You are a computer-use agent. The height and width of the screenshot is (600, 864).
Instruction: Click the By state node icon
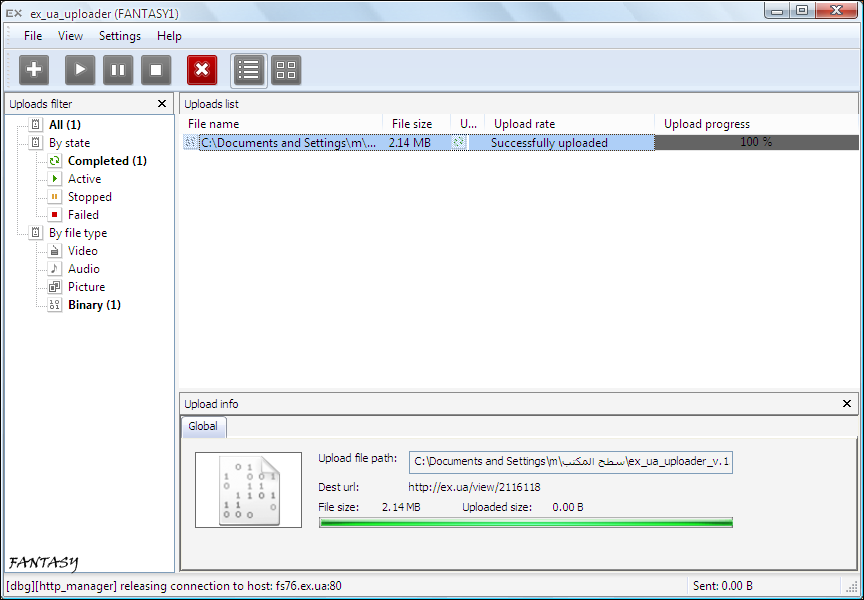coord(36,143)
